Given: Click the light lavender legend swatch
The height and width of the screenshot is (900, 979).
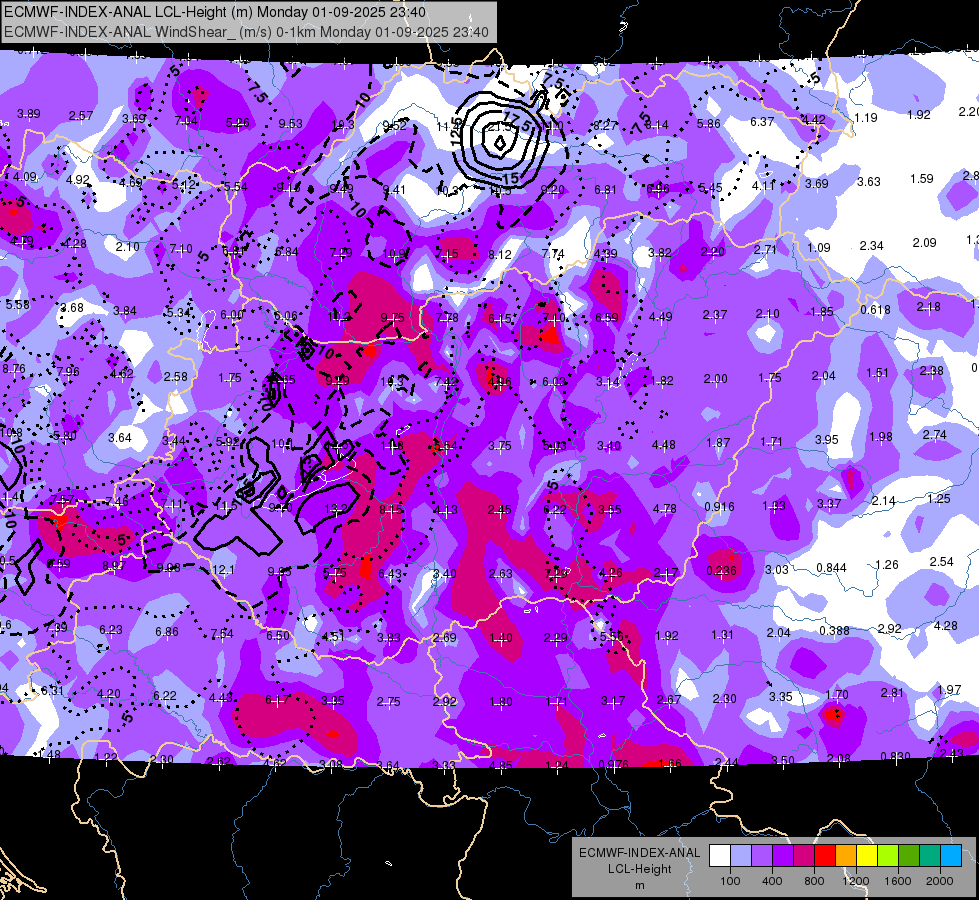Looking at the screenshot, I should [741, 856].
